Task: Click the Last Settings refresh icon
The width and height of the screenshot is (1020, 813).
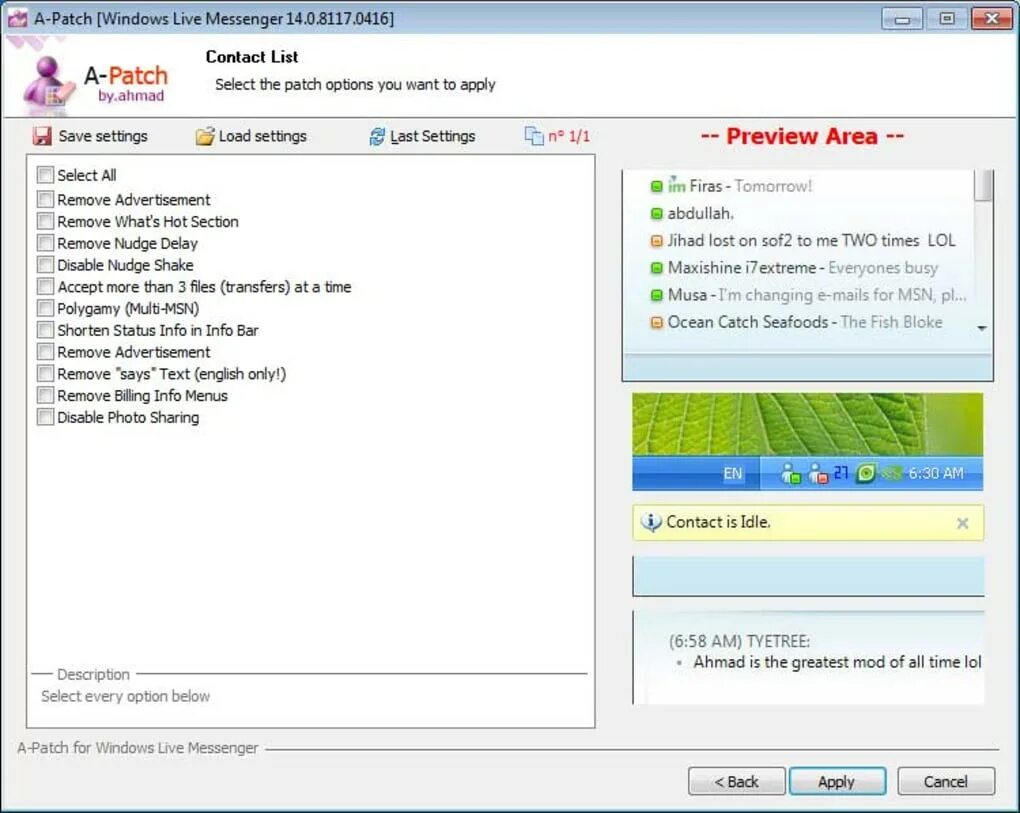Action: [377, 136]
